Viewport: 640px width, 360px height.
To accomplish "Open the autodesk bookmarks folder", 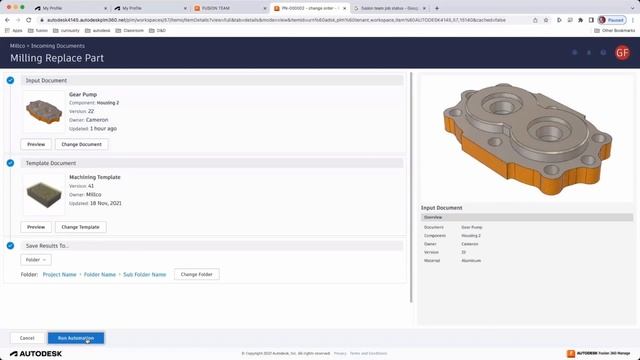I will (98, 31).
